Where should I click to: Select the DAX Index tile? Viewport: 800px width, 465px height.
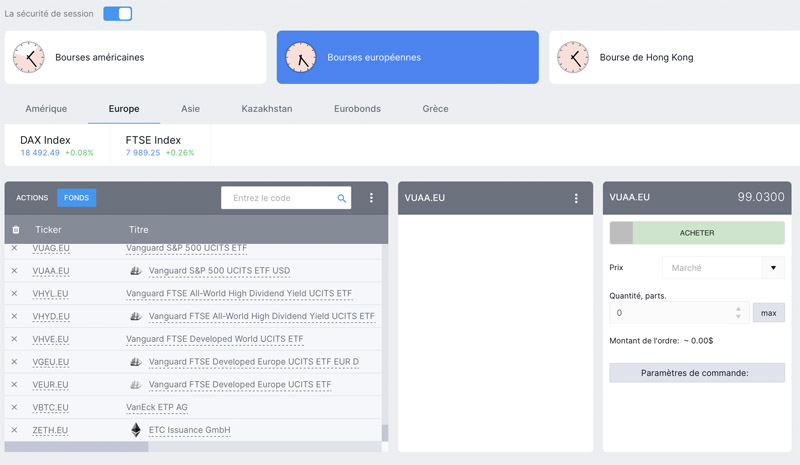tap(57, 145)
